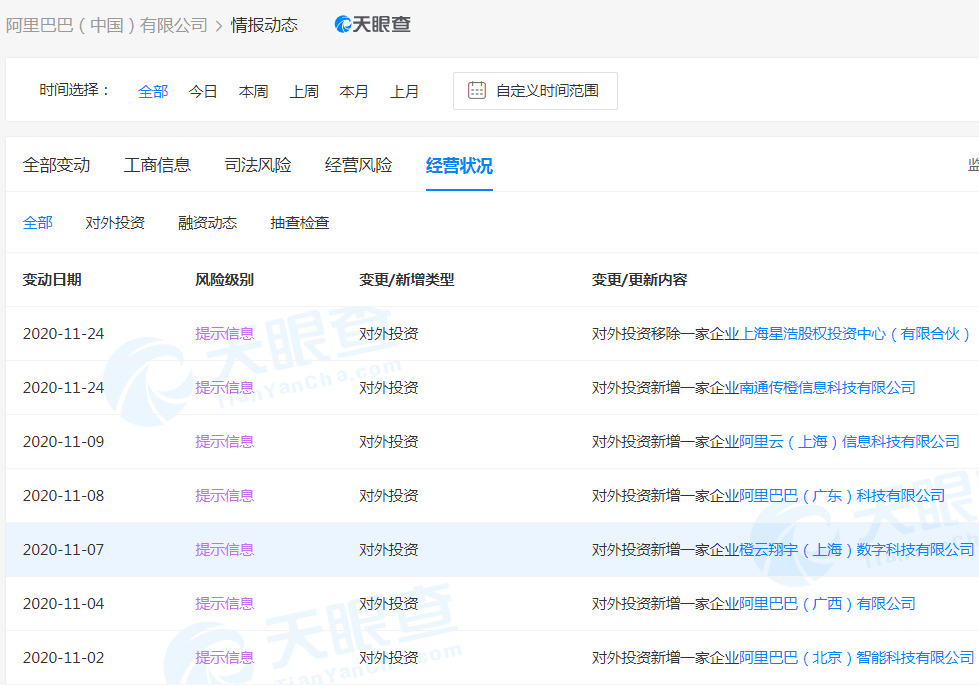Select the date cell 2020-11-09
Viewport: 979px width, 685px height.
tap(64, 442)
